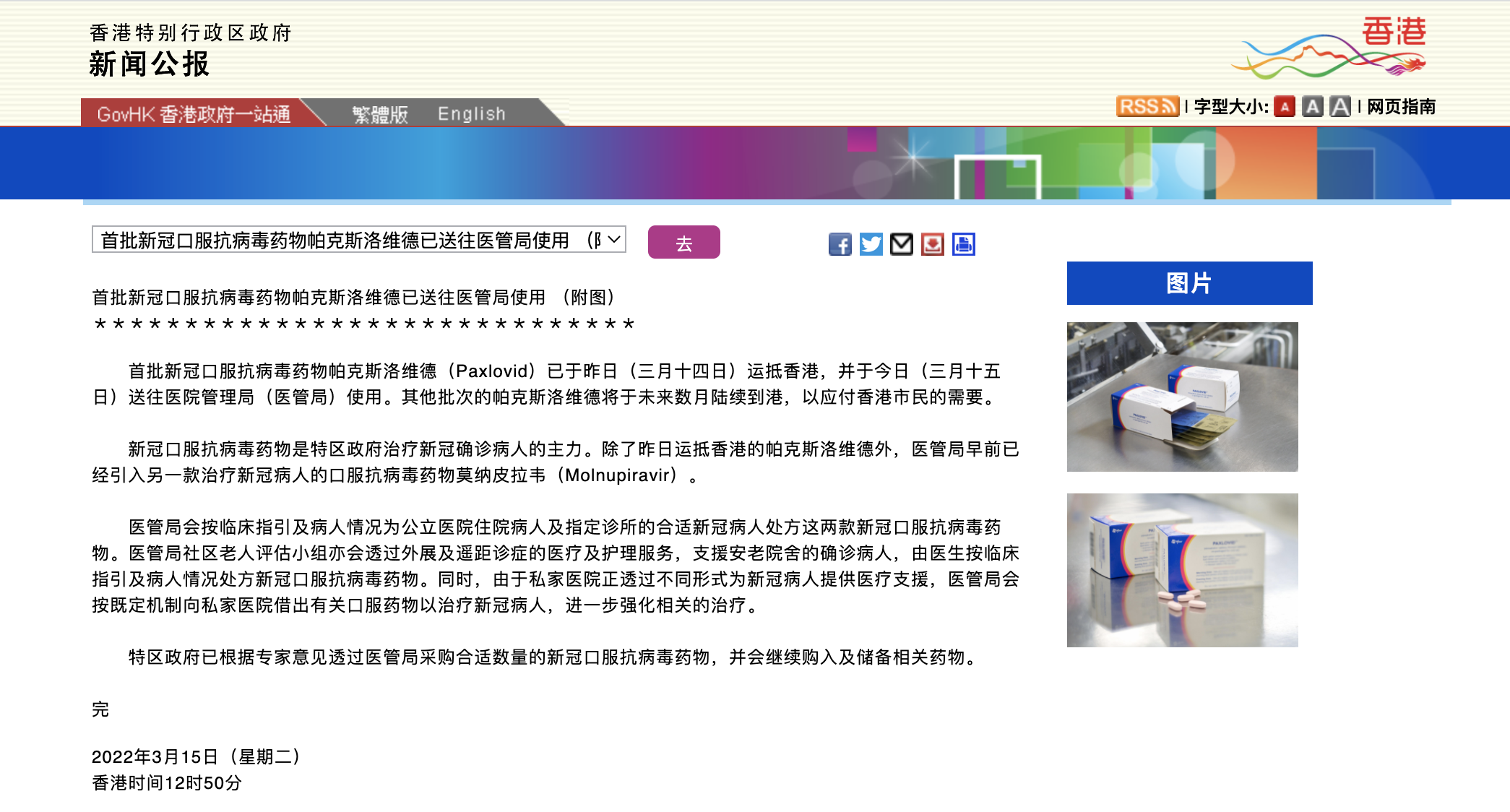Switch to English version tab
Viewport: 1510px width, 812px height.
pos(471,114)
